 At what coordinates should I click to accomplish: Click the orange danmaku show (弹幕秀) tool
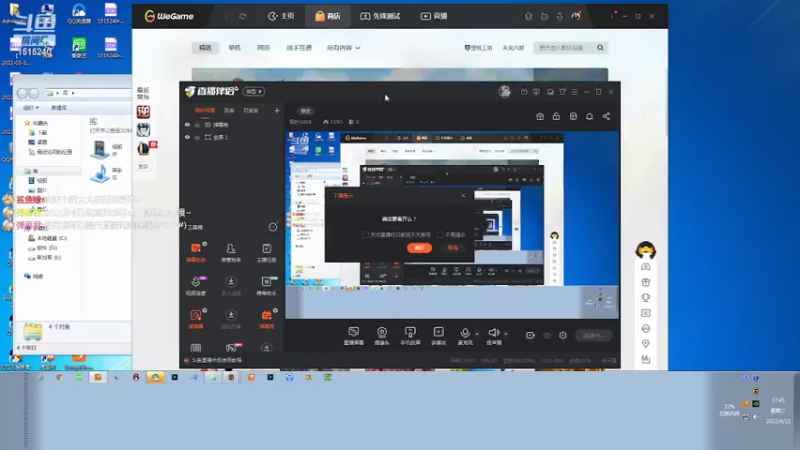point(266,318)
